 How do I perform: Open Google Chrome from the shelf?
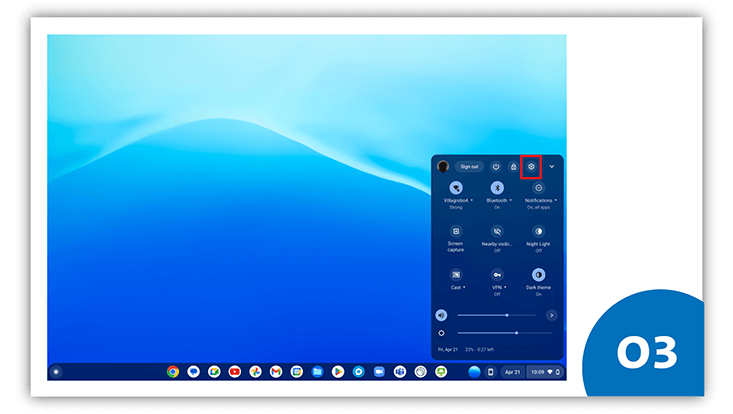[x=173, y=371]
